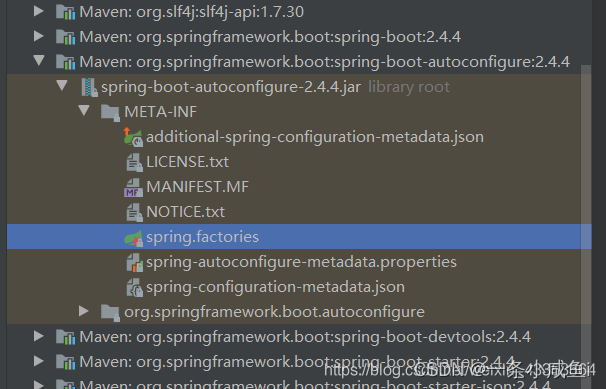Collapse the META-INF folder
This screenshot has width=606, height=389.
click(x=84, y=111)
